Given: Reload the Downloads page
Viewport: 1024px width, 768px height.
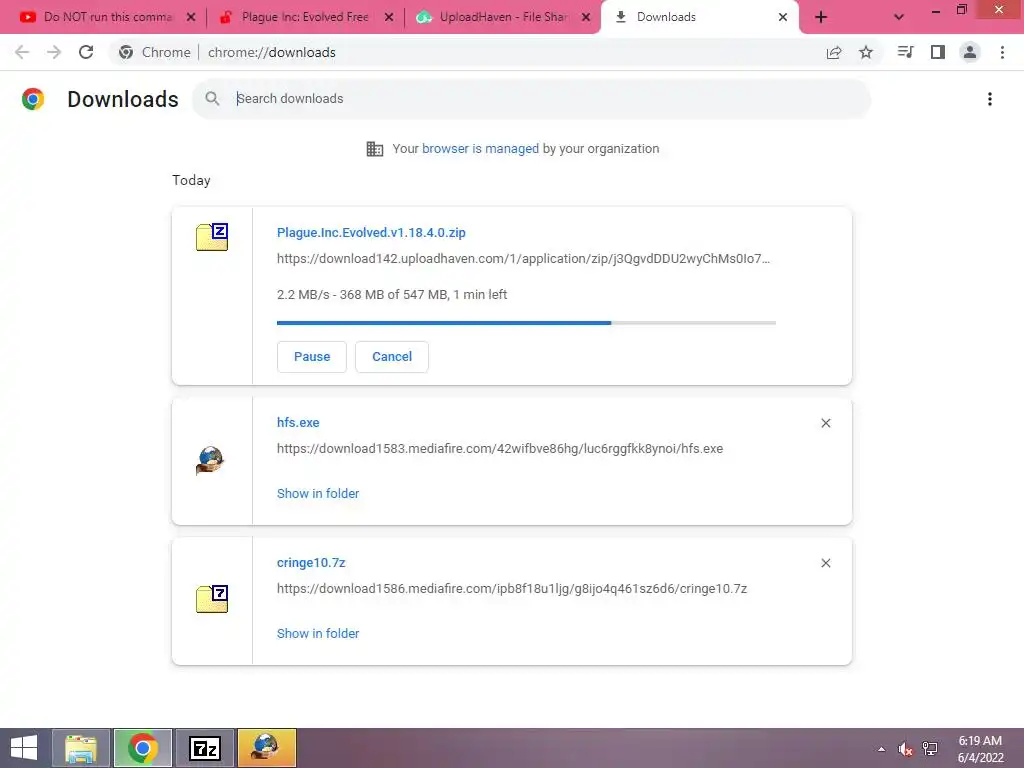Looking at the screenshot, I should pos(86,52).
